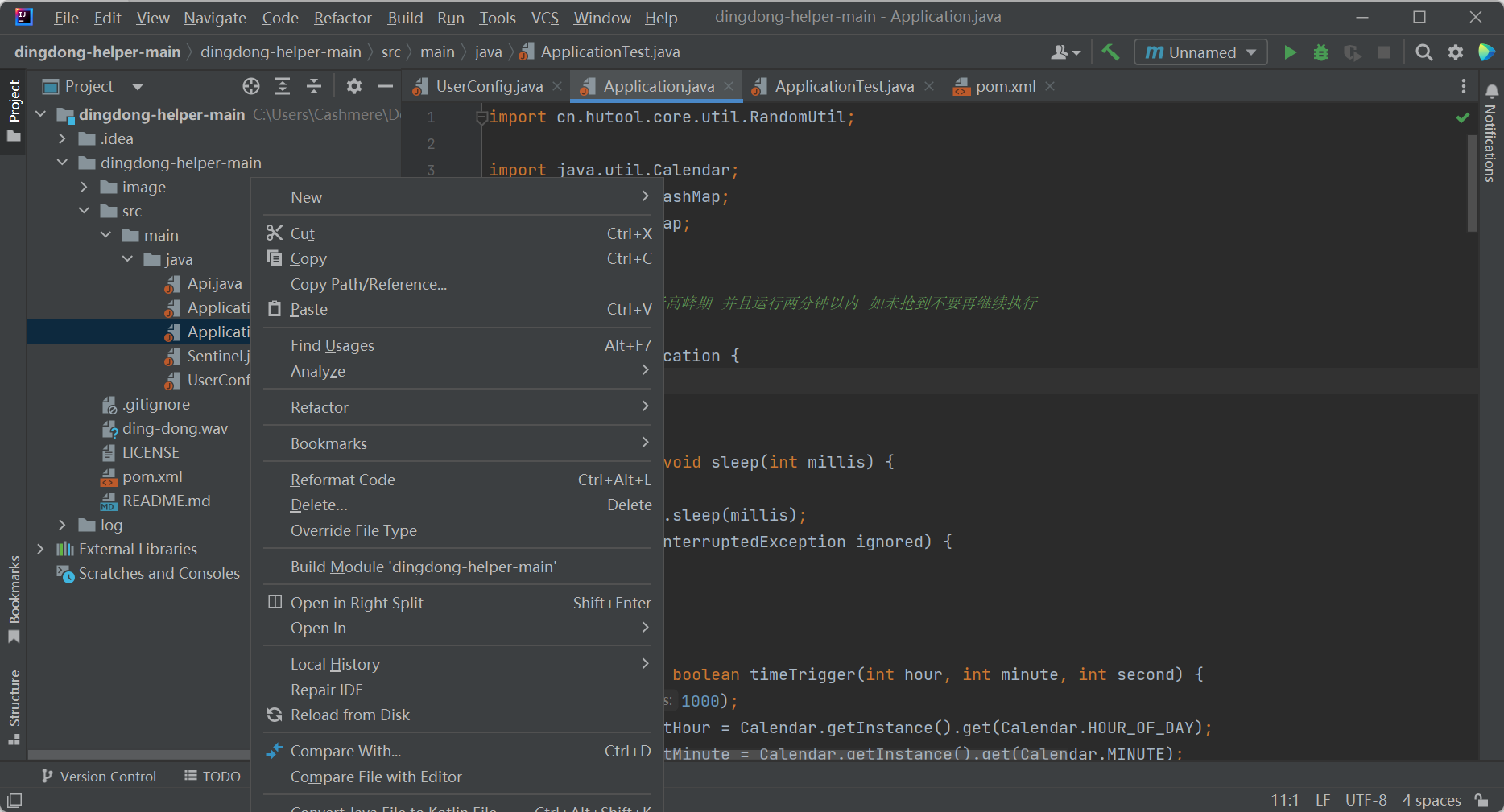
Task: Open Search Everywhere with the magnifier icon
Action: click(1423, 52)
